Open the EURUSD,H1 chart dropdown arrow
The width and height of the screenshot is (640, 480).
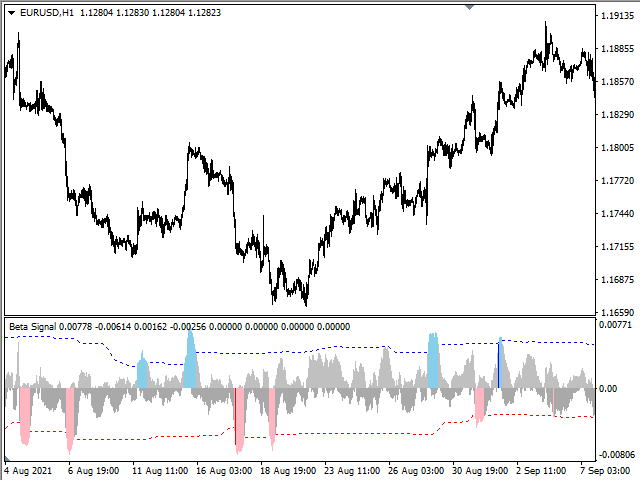(x=11, y=13)
